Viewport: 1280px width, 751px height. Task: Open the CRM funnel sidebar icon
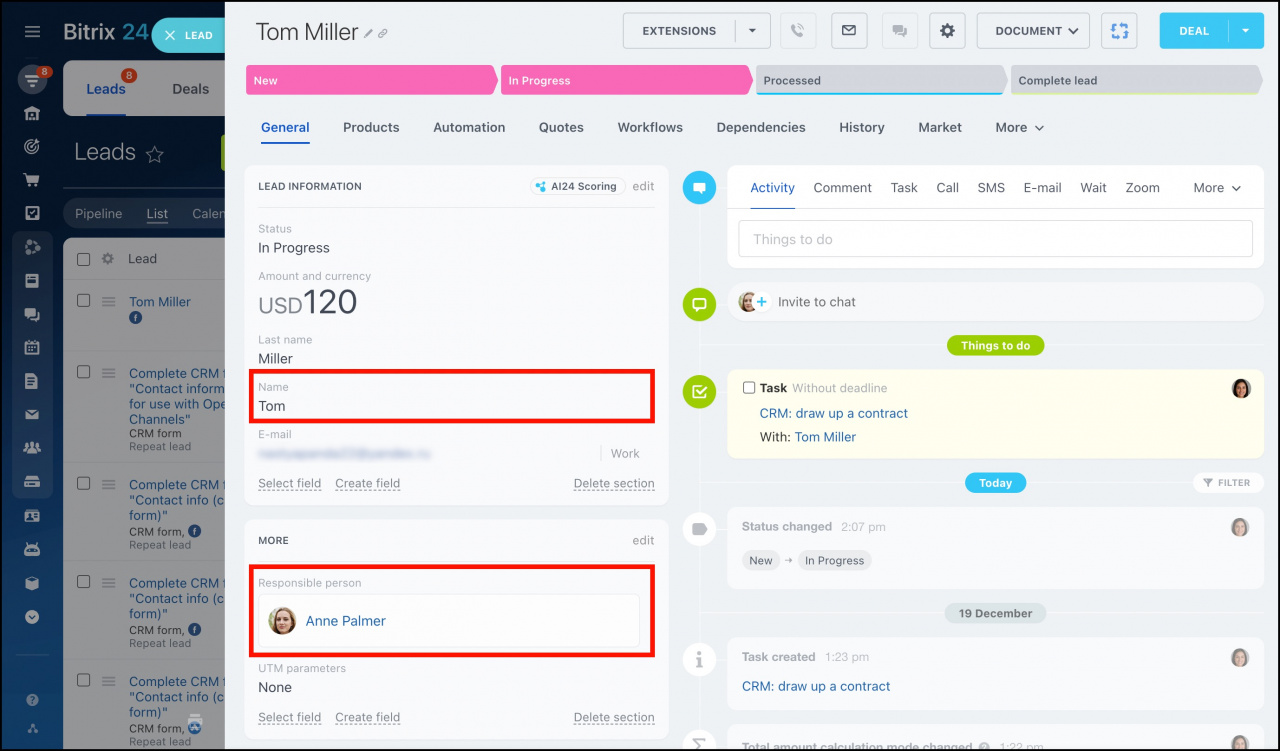32,80
